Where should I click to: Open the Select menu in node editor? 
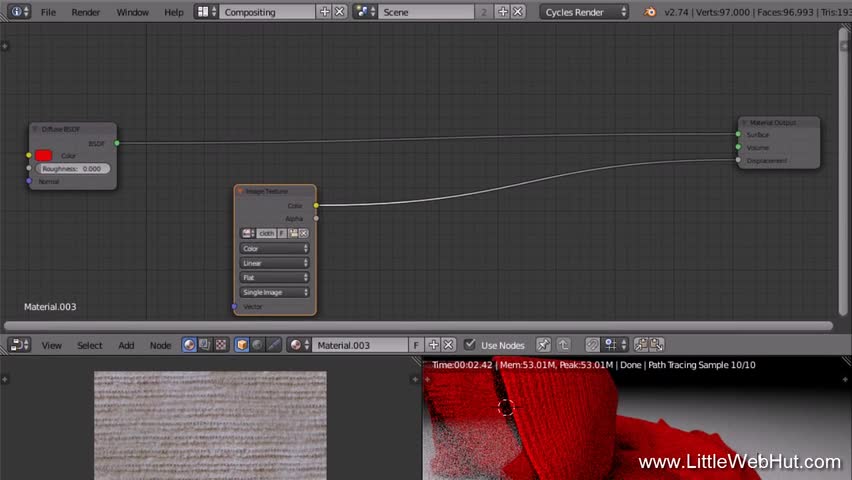click(90, 345)
